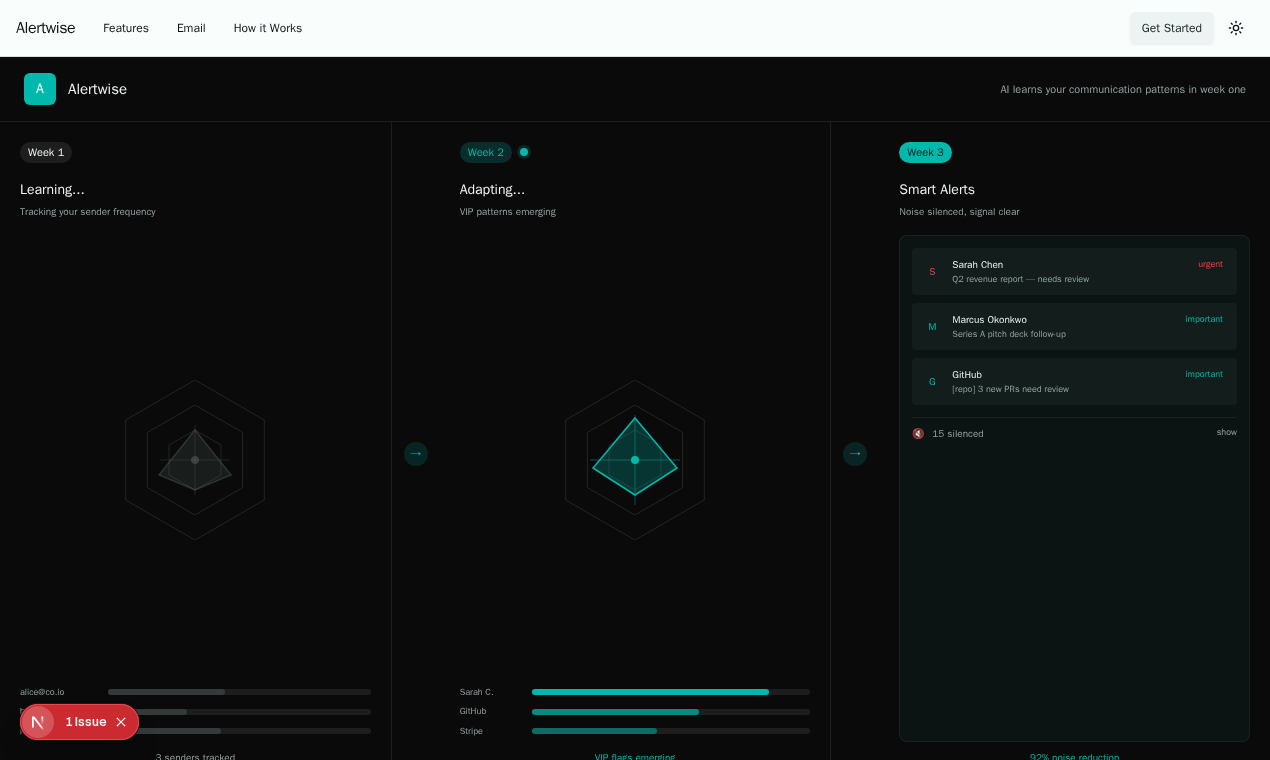This screenshot has width=1270, height=760.
Task: Open Sarah Chen's Q2 revenue report alert
Action: click(1074, 271)
